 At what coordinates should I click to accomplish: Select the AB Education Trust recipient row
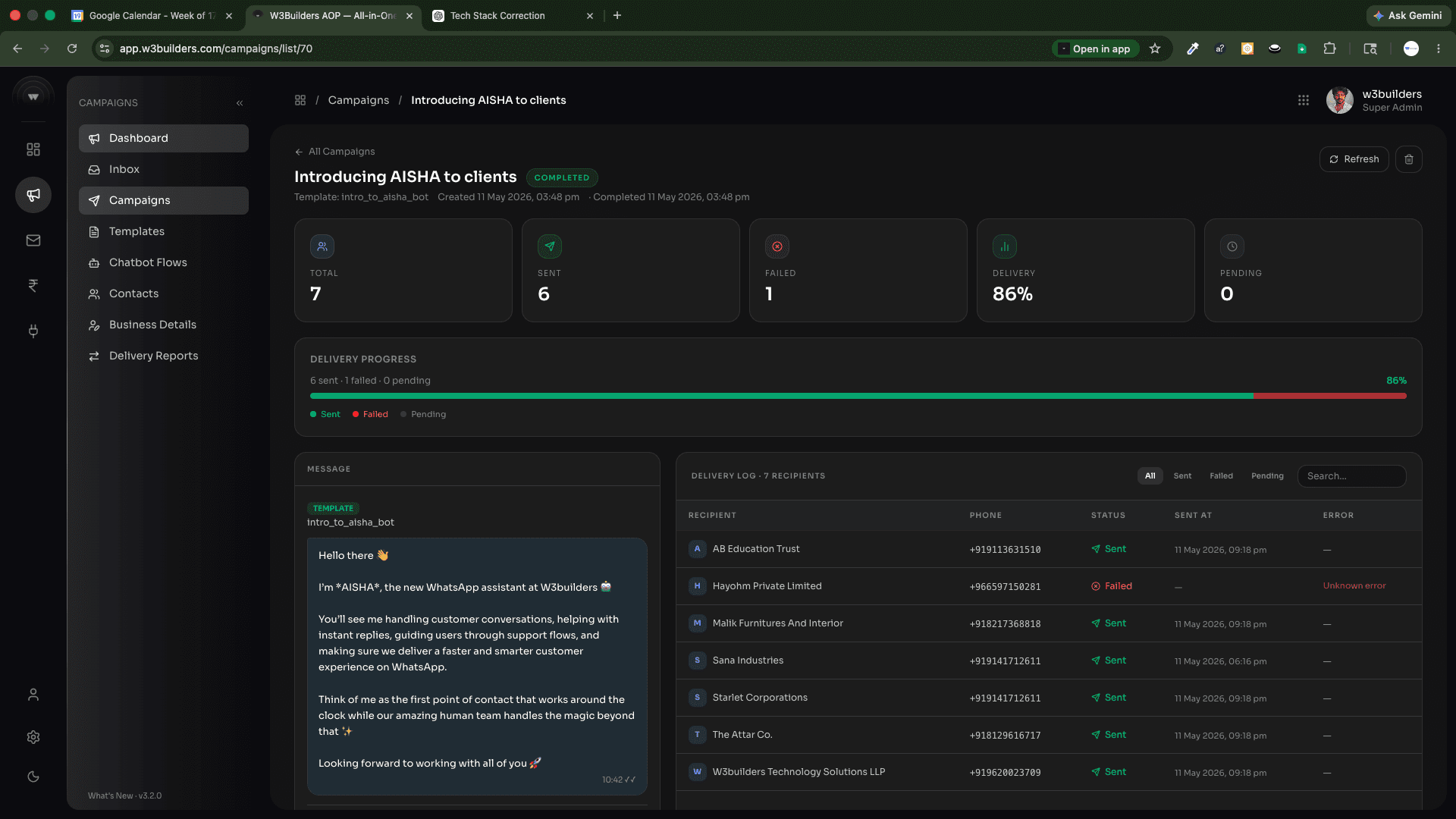pyautogui.click(x=1049, y=549)
